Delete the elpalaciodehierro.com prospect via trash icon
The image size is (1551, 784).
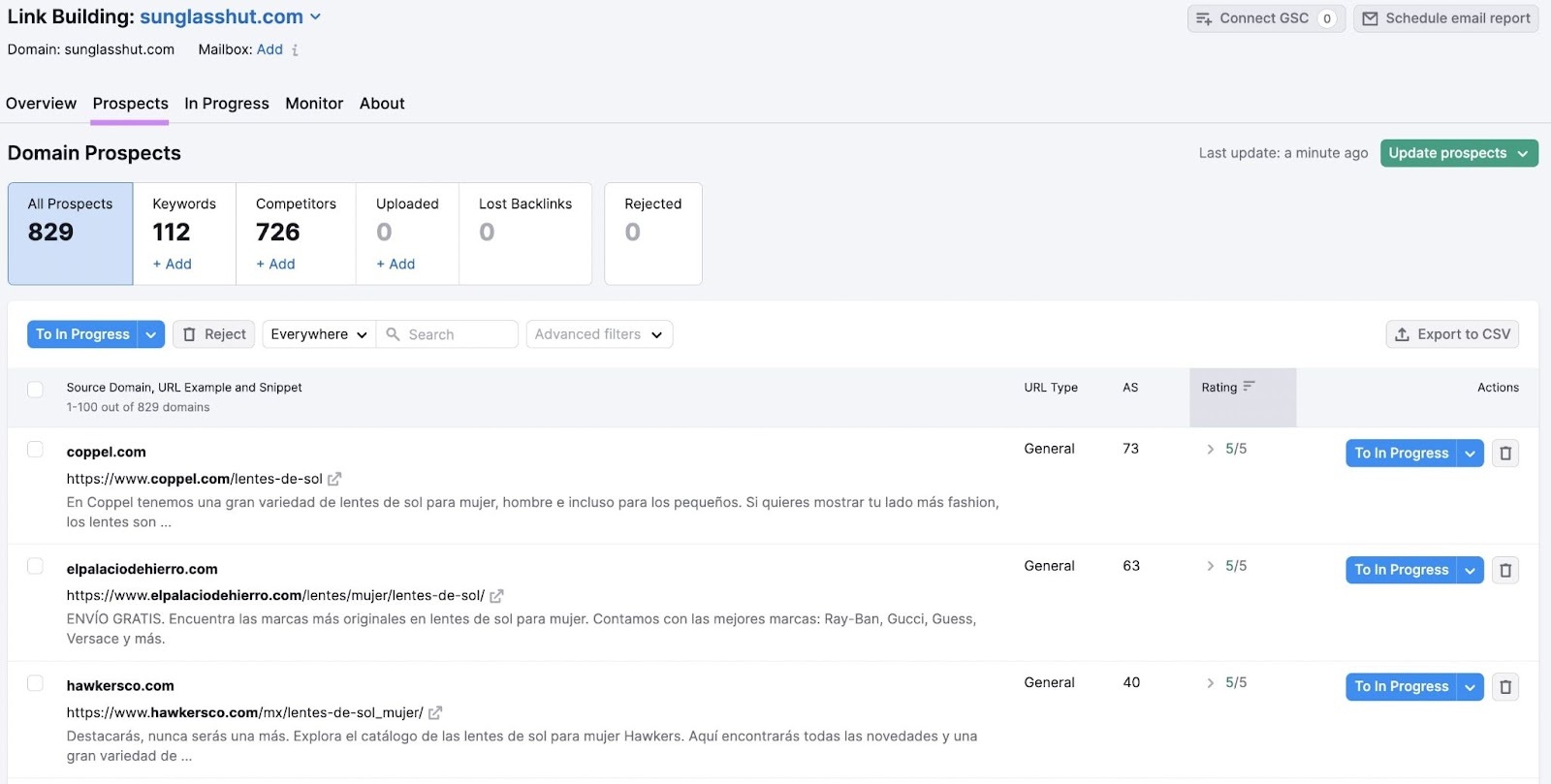pyautogui.click(x=1504, y=570)
